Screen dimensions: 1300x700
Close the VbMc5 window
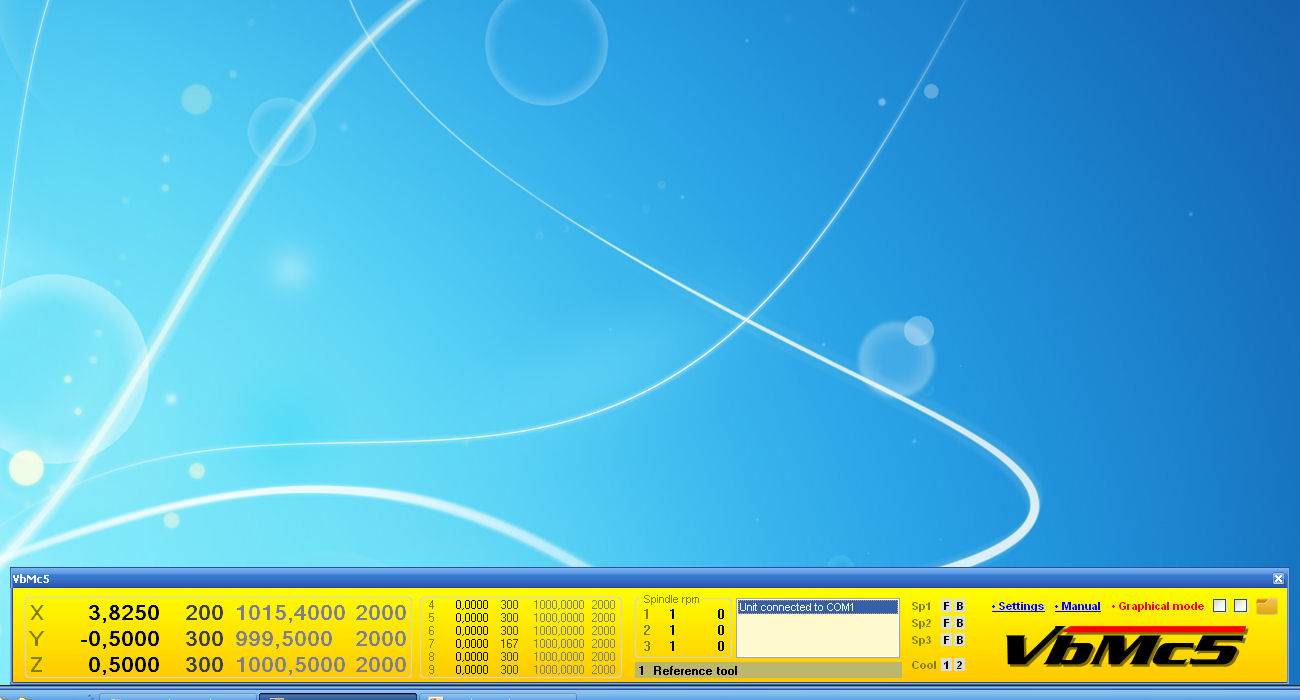[x=1278, y=579]
